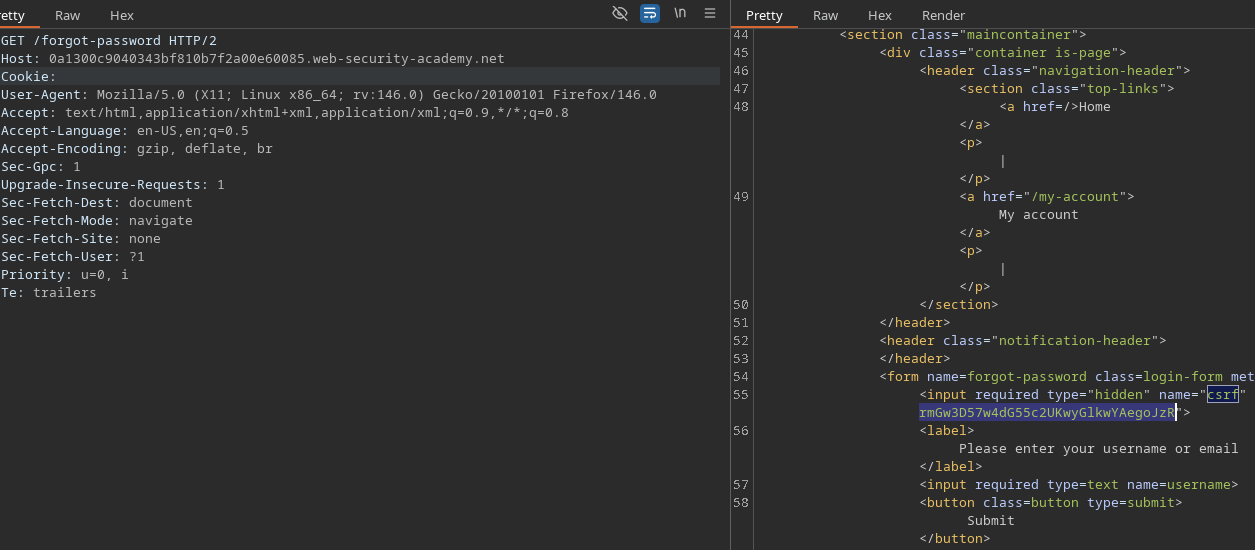Switch to the response Raw tab

pyautogui.click(x=826, y=15)
